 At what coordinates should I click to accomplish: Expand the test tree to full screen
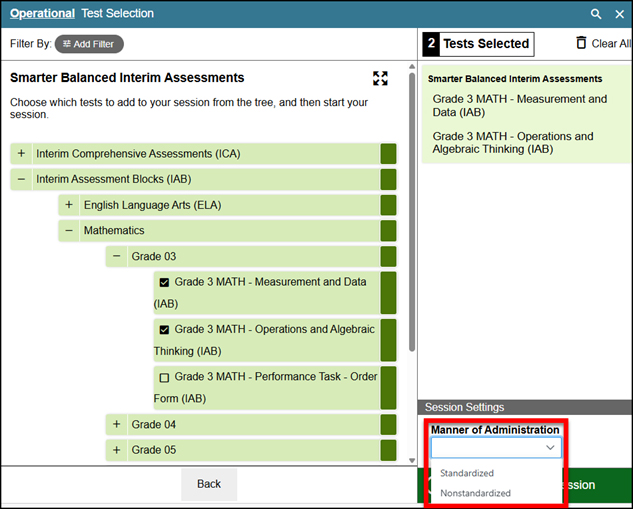pos(380,78)
